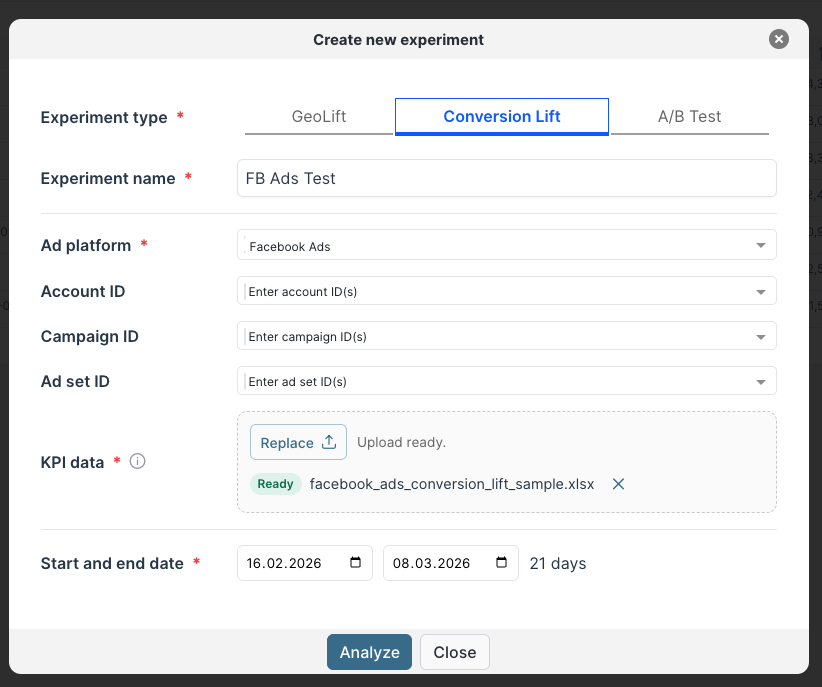Click the Close button at dialog bottom
The width and height of the screenshot is (822, 687).
point(454,652)
